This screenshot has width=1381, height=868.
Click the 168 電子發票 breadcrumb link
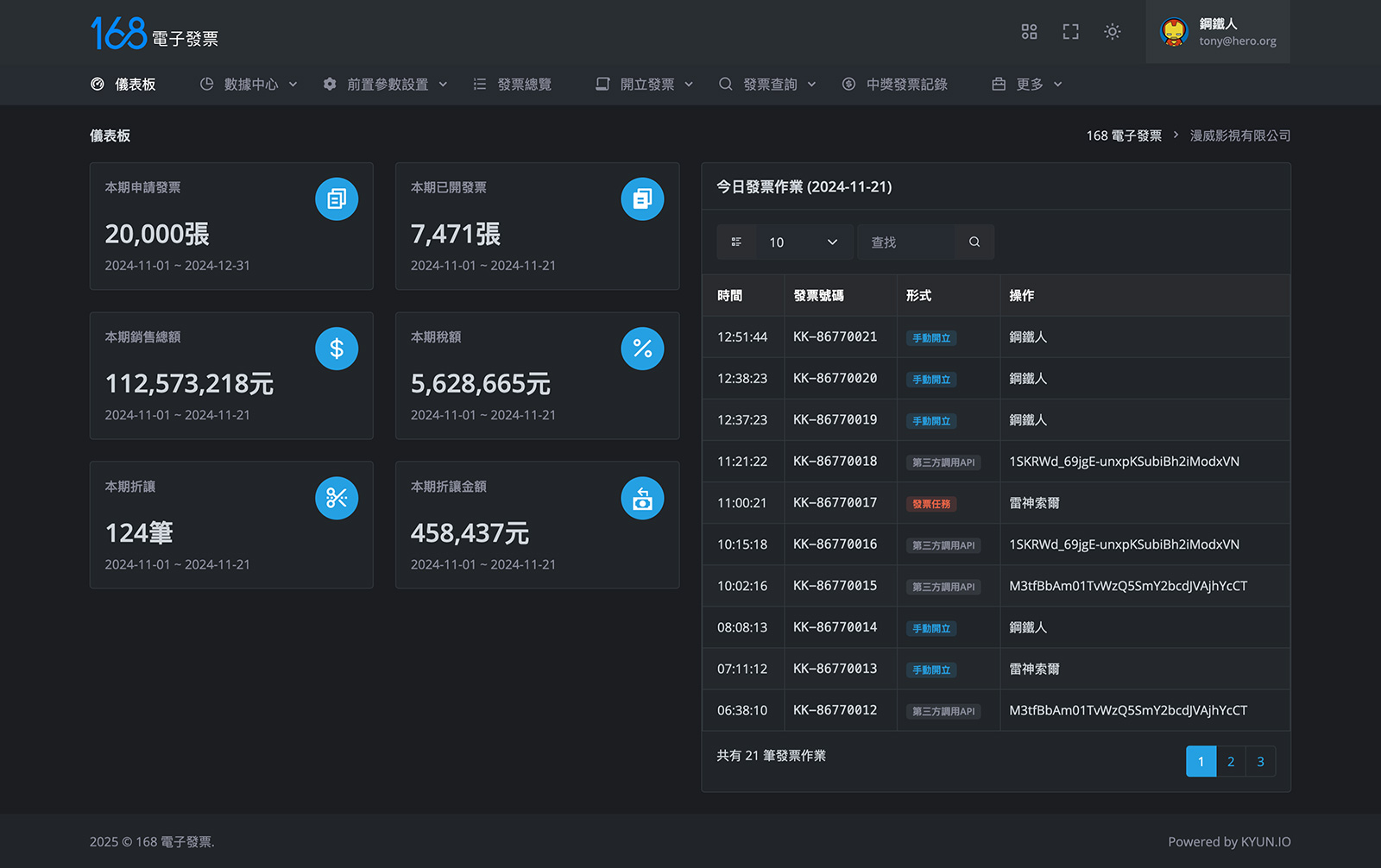coord(1124,135)
